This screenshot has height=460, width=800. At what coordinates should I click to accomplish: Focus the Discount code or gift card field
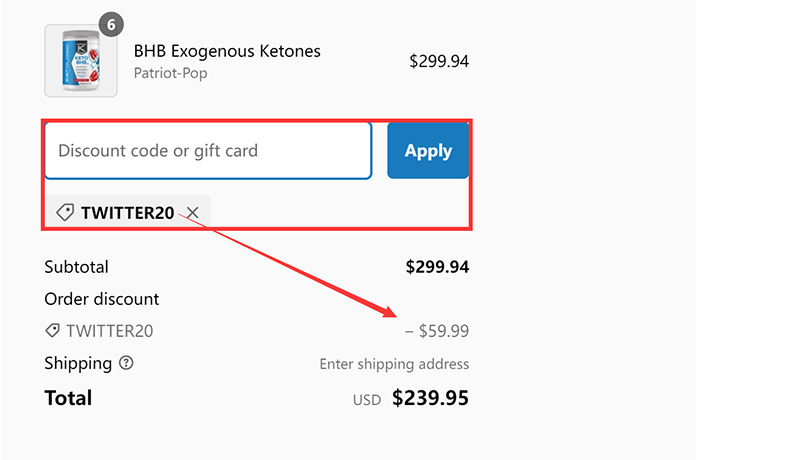[207, 151]
